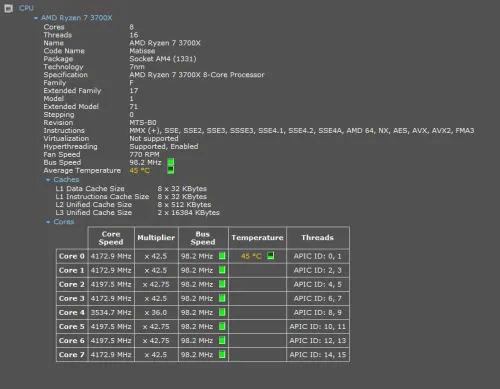Collapse the Caches section
This screenshot has height=389, width=500.
(48, 180)
